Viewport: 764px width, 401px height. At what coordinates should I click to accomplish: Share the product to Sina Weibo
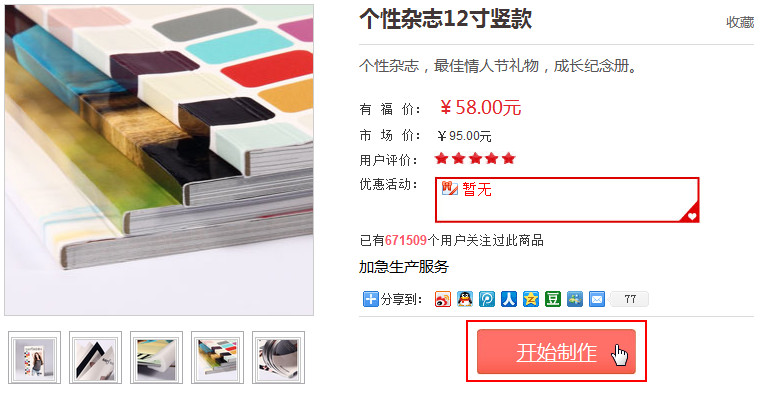[x=442, y=299]
